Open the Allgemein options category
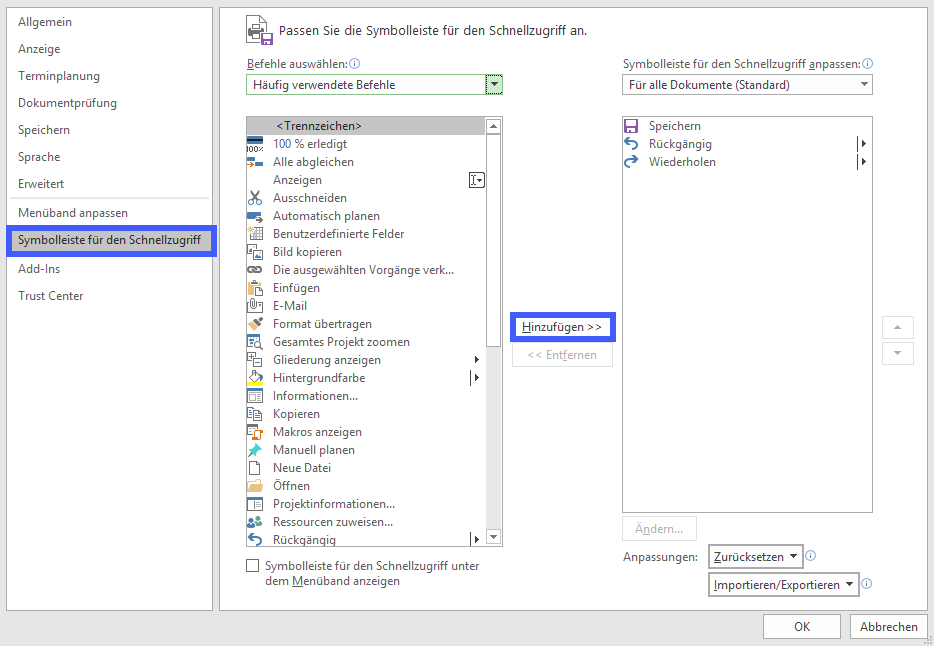 (45, 22)
